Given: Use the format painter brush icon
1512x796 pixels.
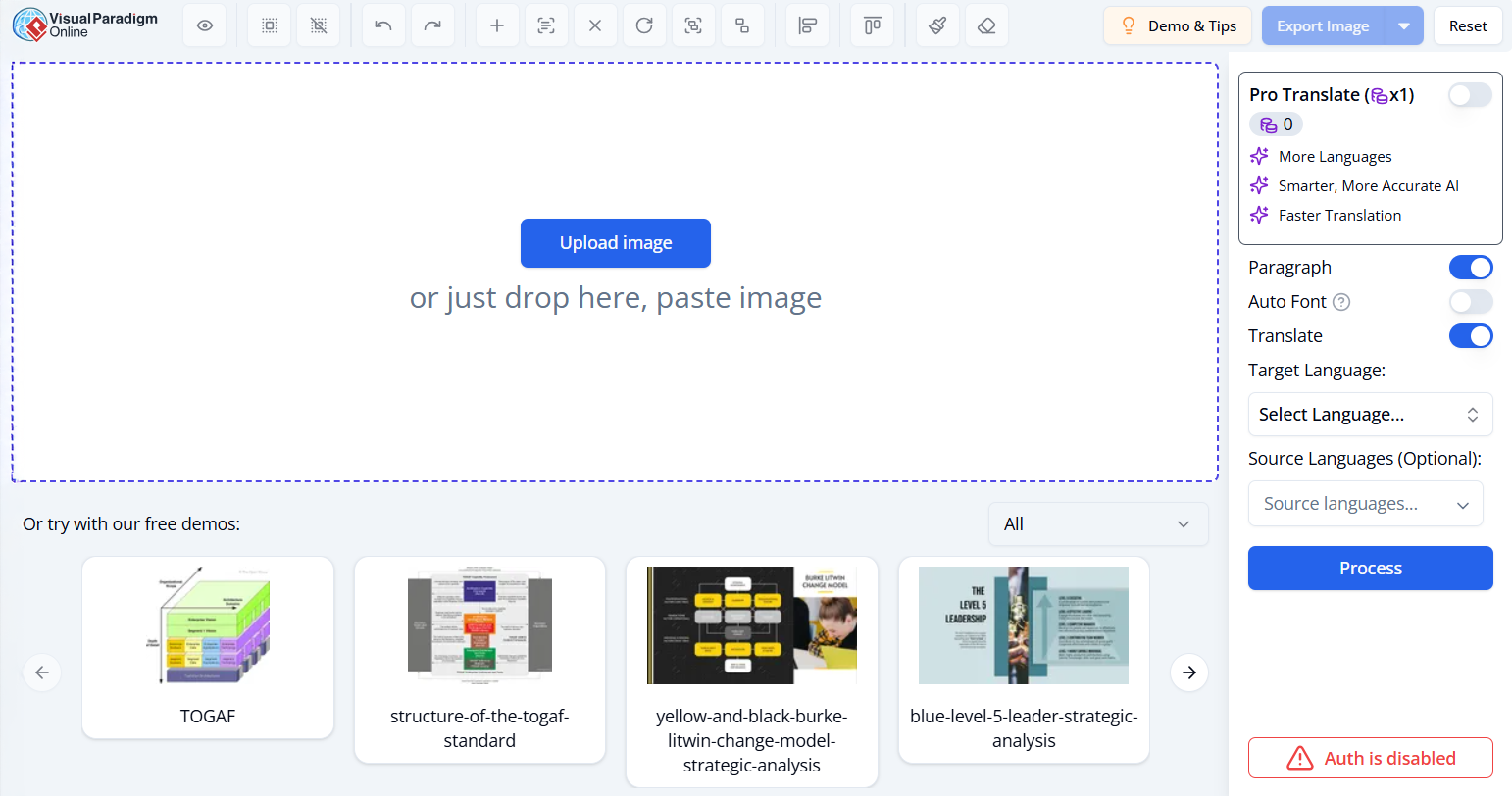Looking at the screenshot, I should tap(937, 25).
